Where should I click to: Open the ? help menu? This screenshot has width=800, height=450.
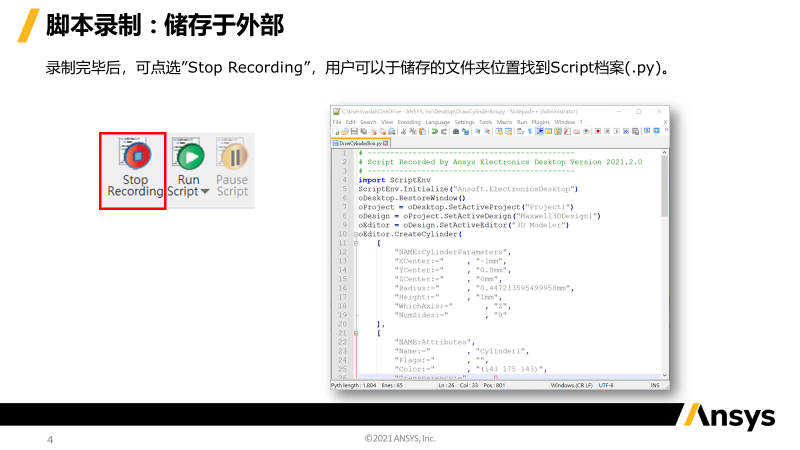pos(581,122)
